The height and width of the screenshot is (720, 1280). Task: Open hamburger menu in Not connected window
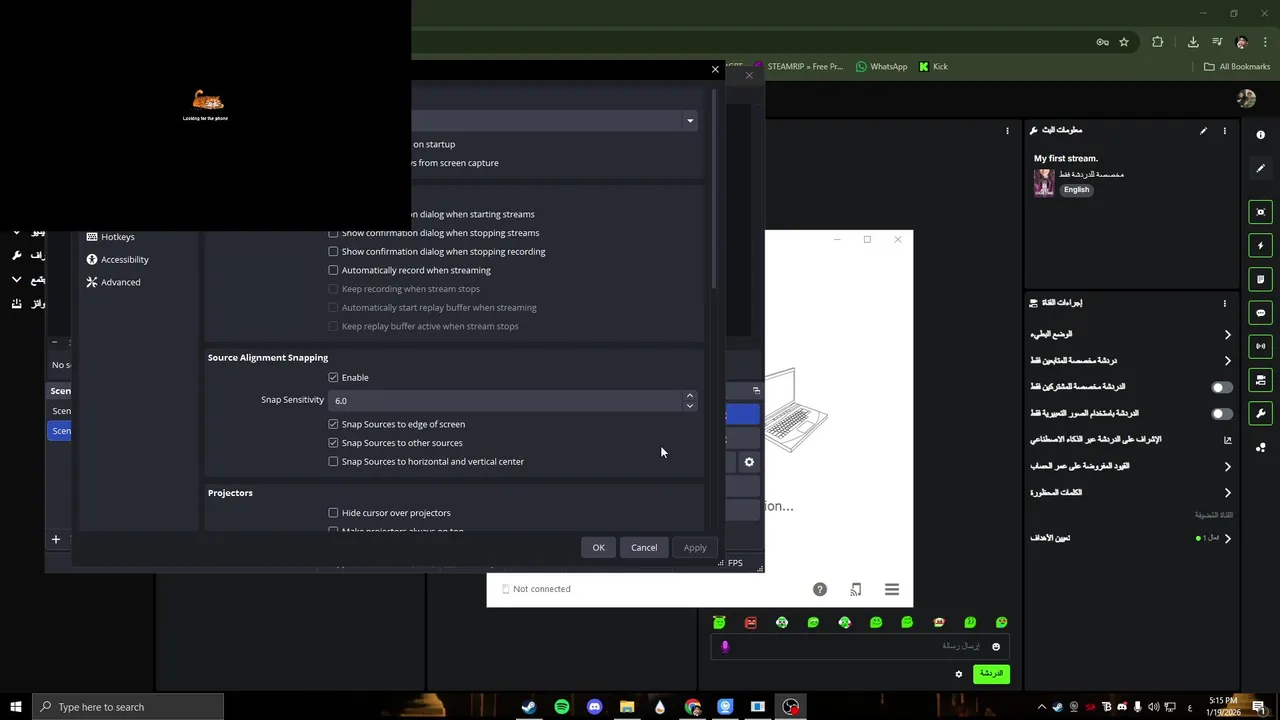892,590
